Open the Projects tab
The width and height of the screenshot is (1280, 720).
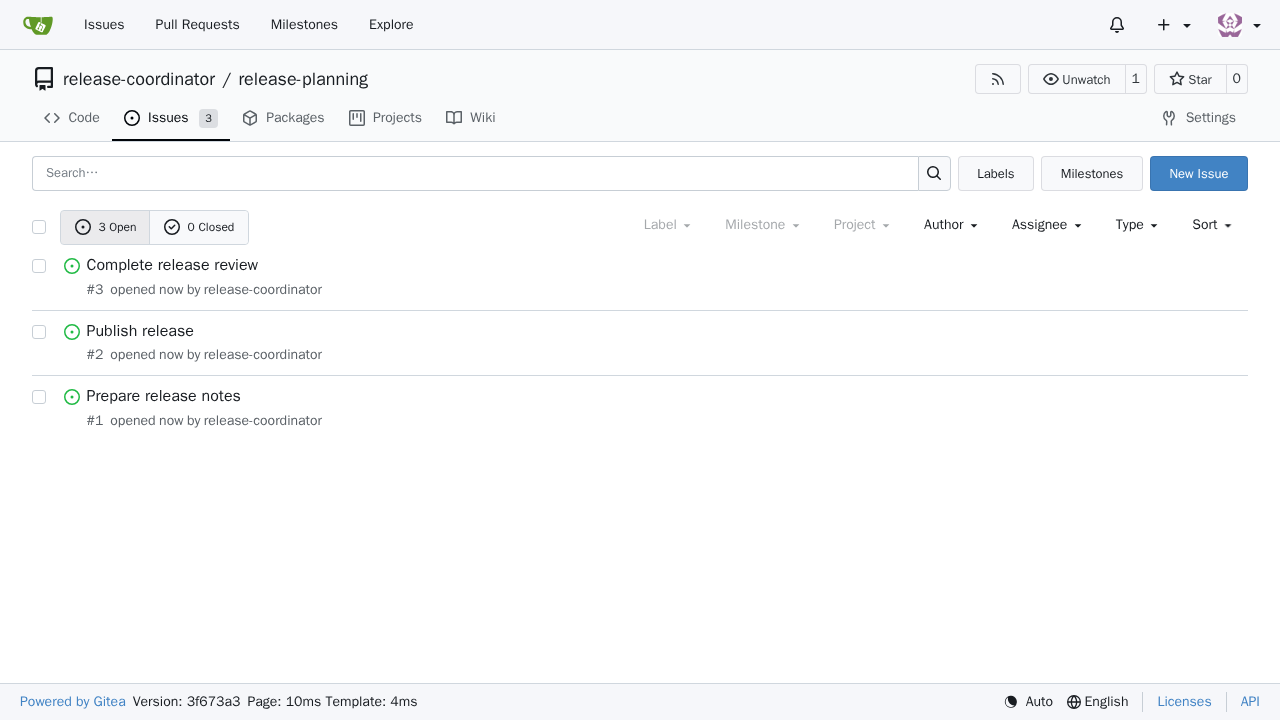coord(385,118)
